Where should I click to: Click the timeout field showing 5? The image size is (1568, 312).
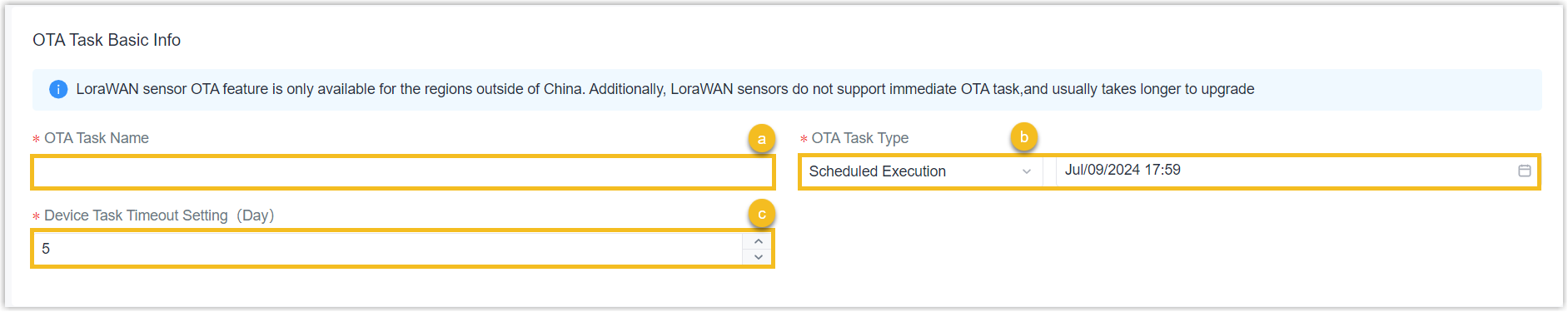(388, 249)
